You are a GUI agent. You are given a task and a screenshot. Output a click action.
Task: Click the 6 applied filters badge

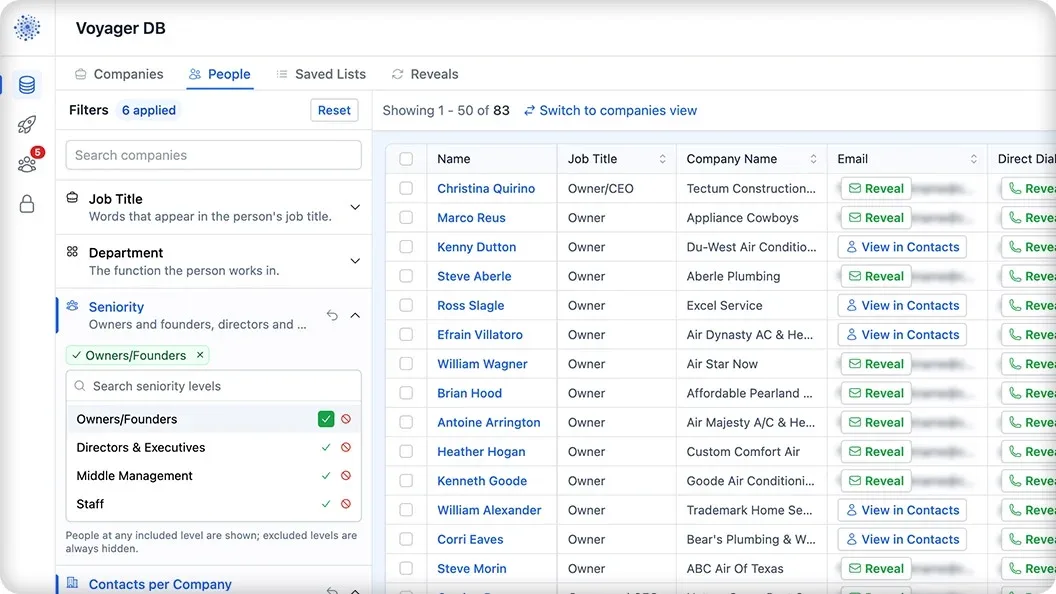pyautogui.click(x=149, y=110)
